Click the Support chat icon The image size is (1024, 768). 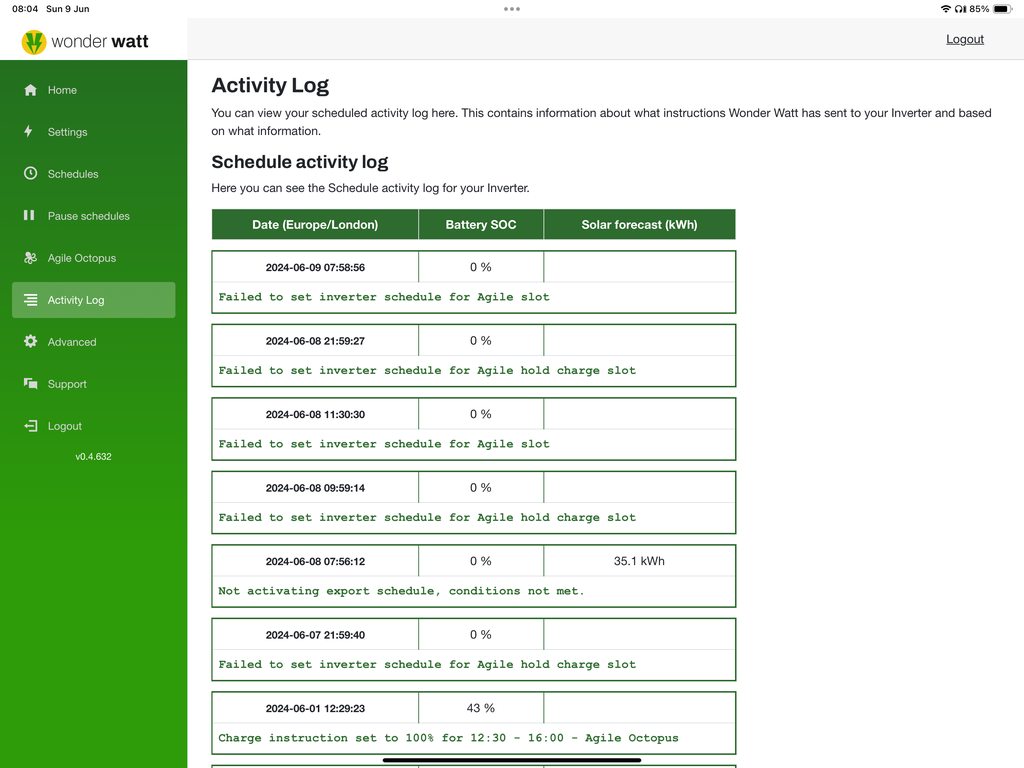30,384
